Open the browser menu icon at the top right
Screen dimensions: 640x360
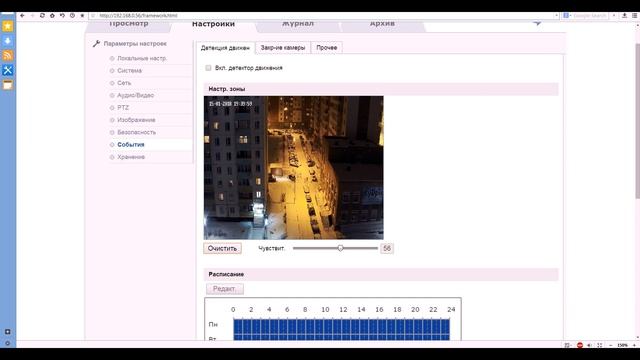tap(635, 16)
